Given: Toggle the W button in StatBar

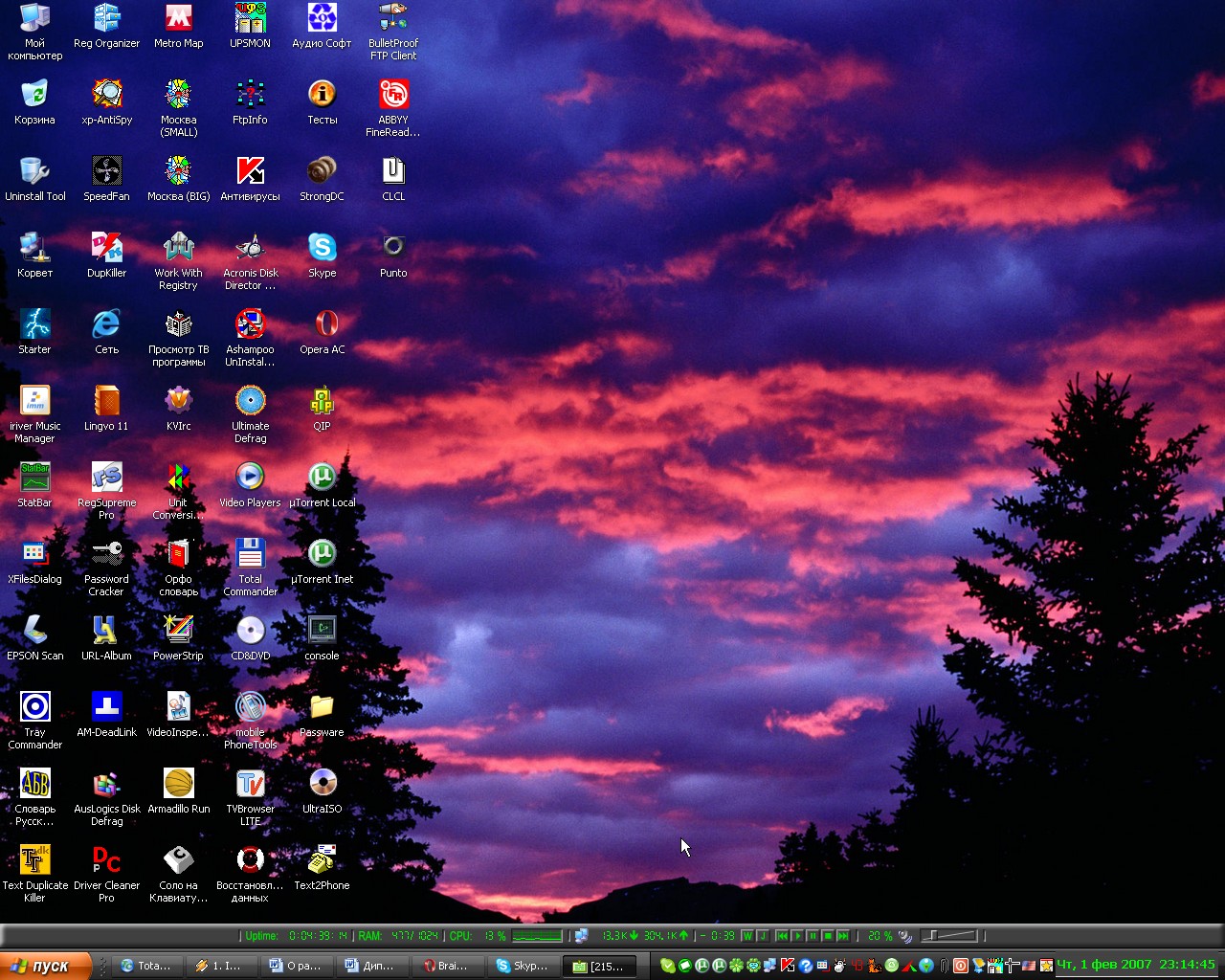Looking at the screenshot, I should (747, 936).
